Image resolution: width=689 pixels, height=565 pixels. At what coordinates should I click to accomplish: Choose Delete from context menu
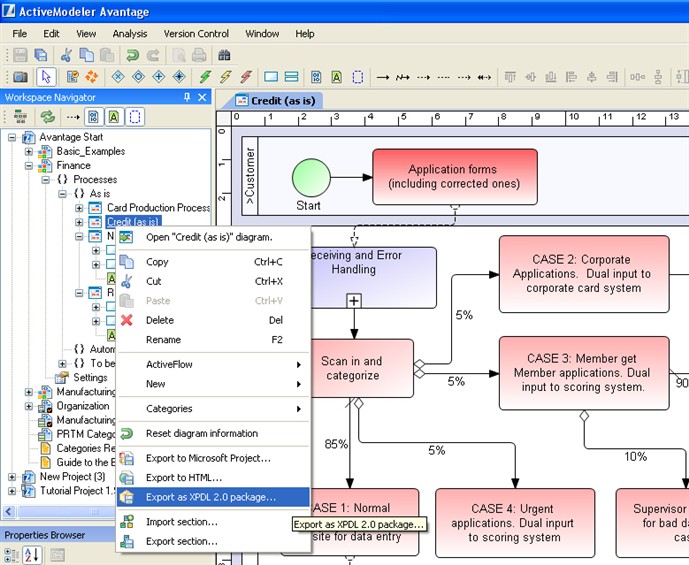pos(214,320)
